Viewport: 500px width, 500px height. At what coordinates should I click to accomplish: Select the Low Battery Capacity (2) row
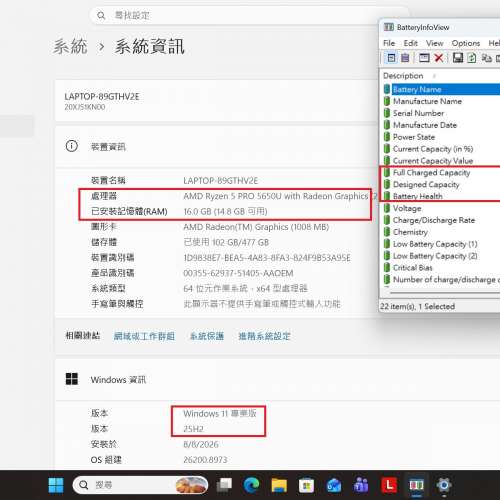(x=442, y=256)
